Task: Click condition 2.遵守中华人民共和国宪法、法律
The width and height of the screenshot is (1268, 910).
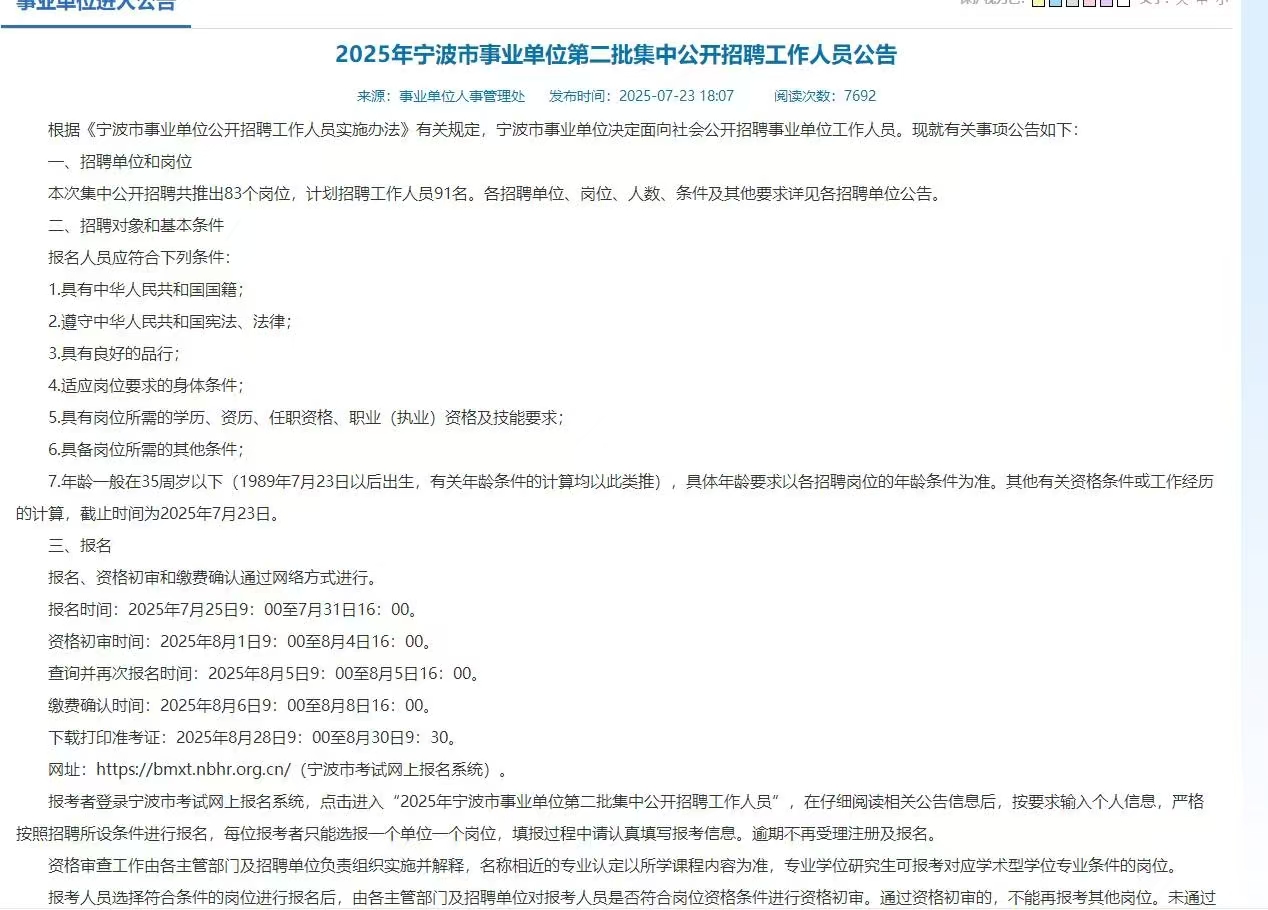Action: tap(170, 321)
